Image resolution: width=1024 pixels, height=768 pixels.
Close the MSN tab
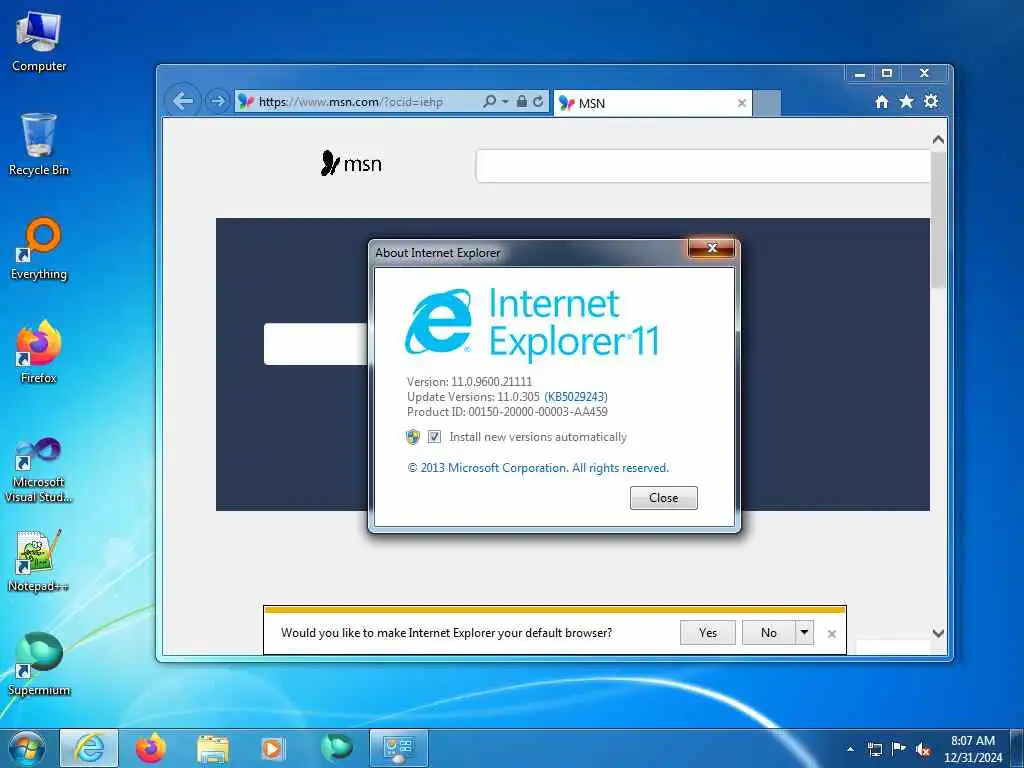[x=741, y=103]
